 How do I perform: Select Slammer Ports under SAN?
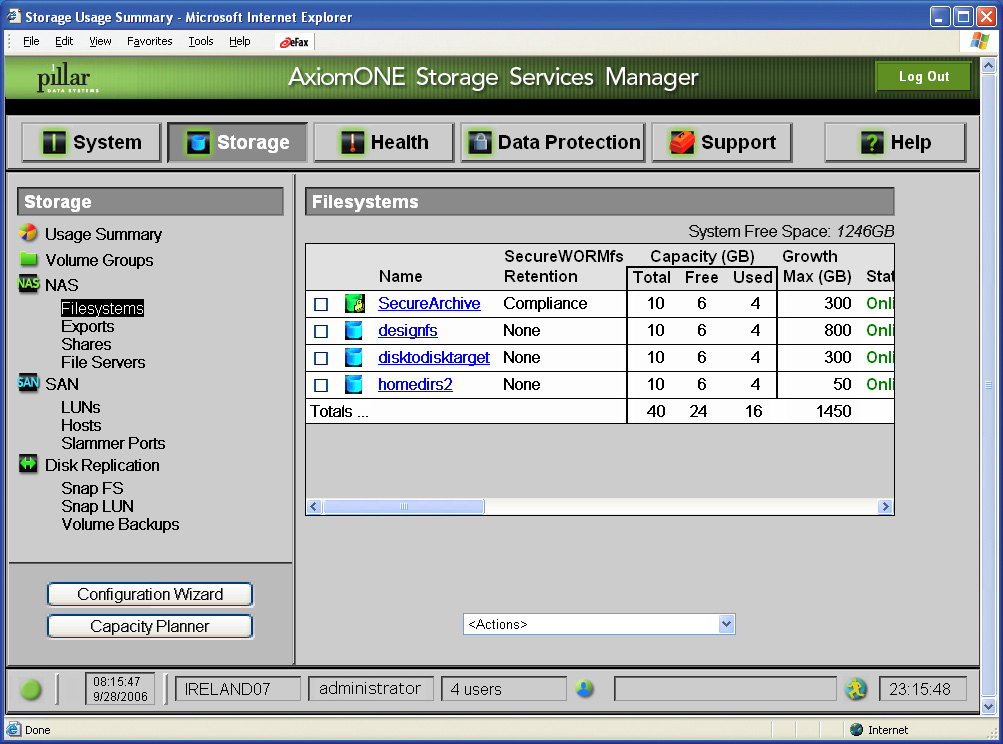[x=113, y=443]
